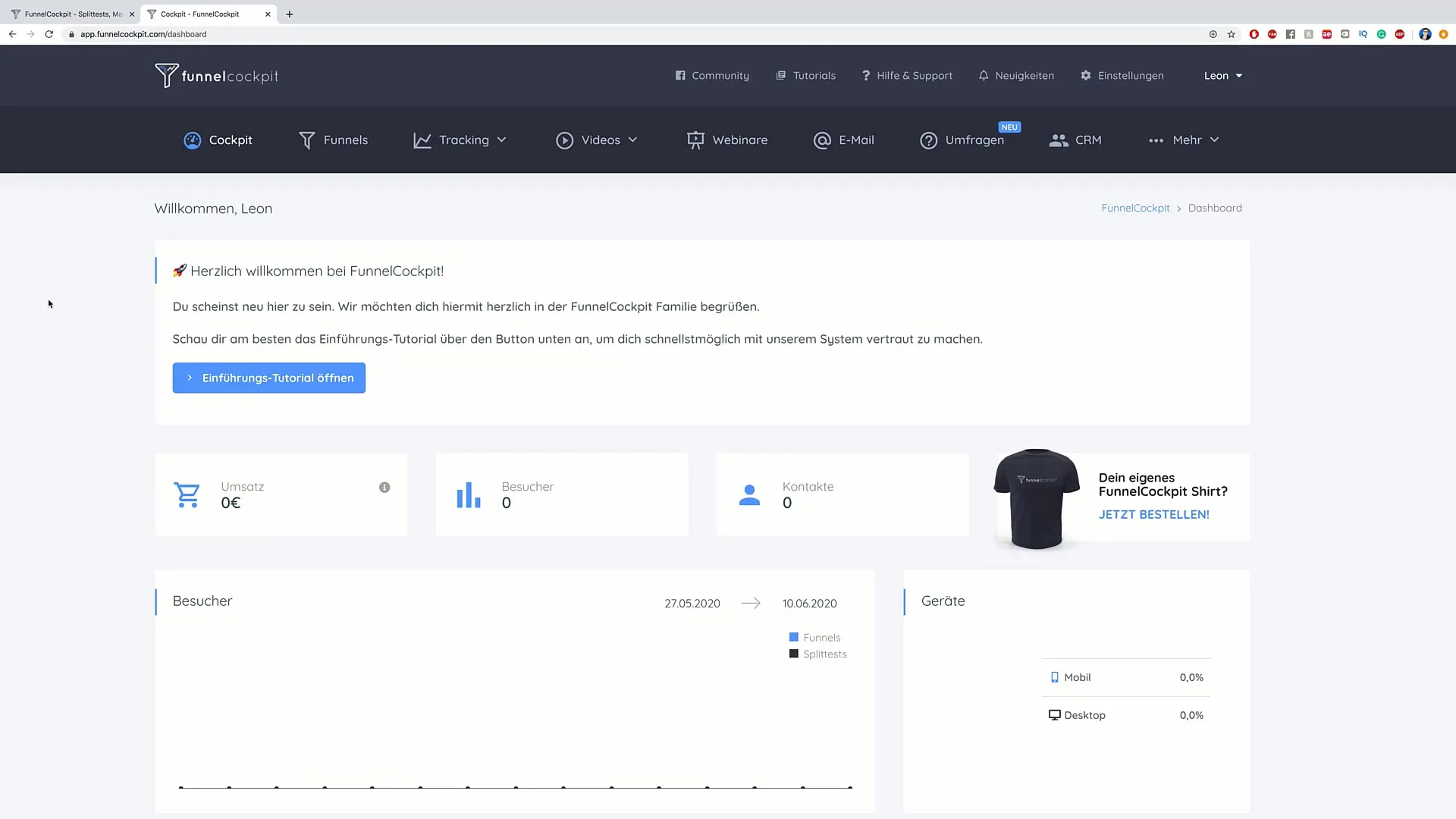Click the Umsatz shopping cart icon

coord(187,495)
